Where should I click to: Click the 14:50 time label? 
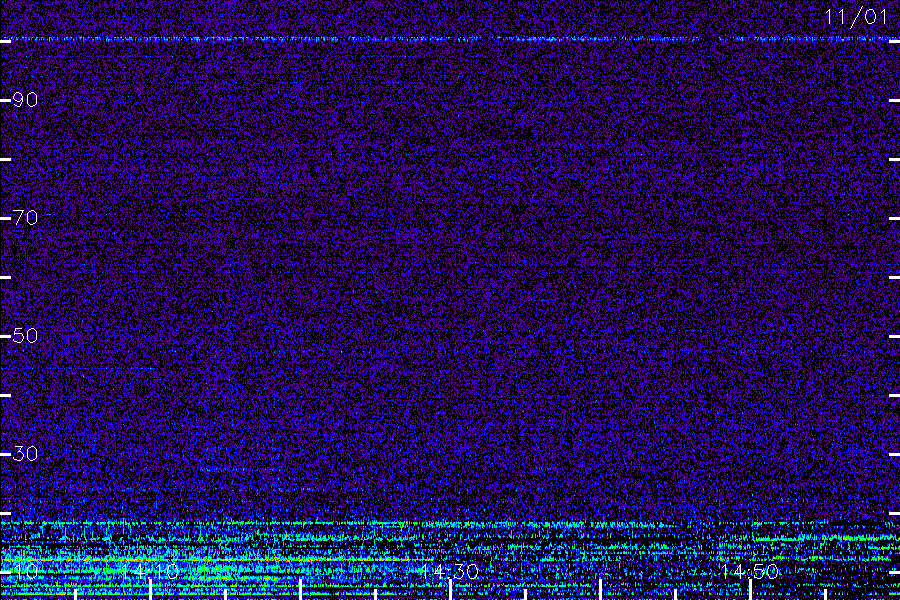(x=750, y=571)
